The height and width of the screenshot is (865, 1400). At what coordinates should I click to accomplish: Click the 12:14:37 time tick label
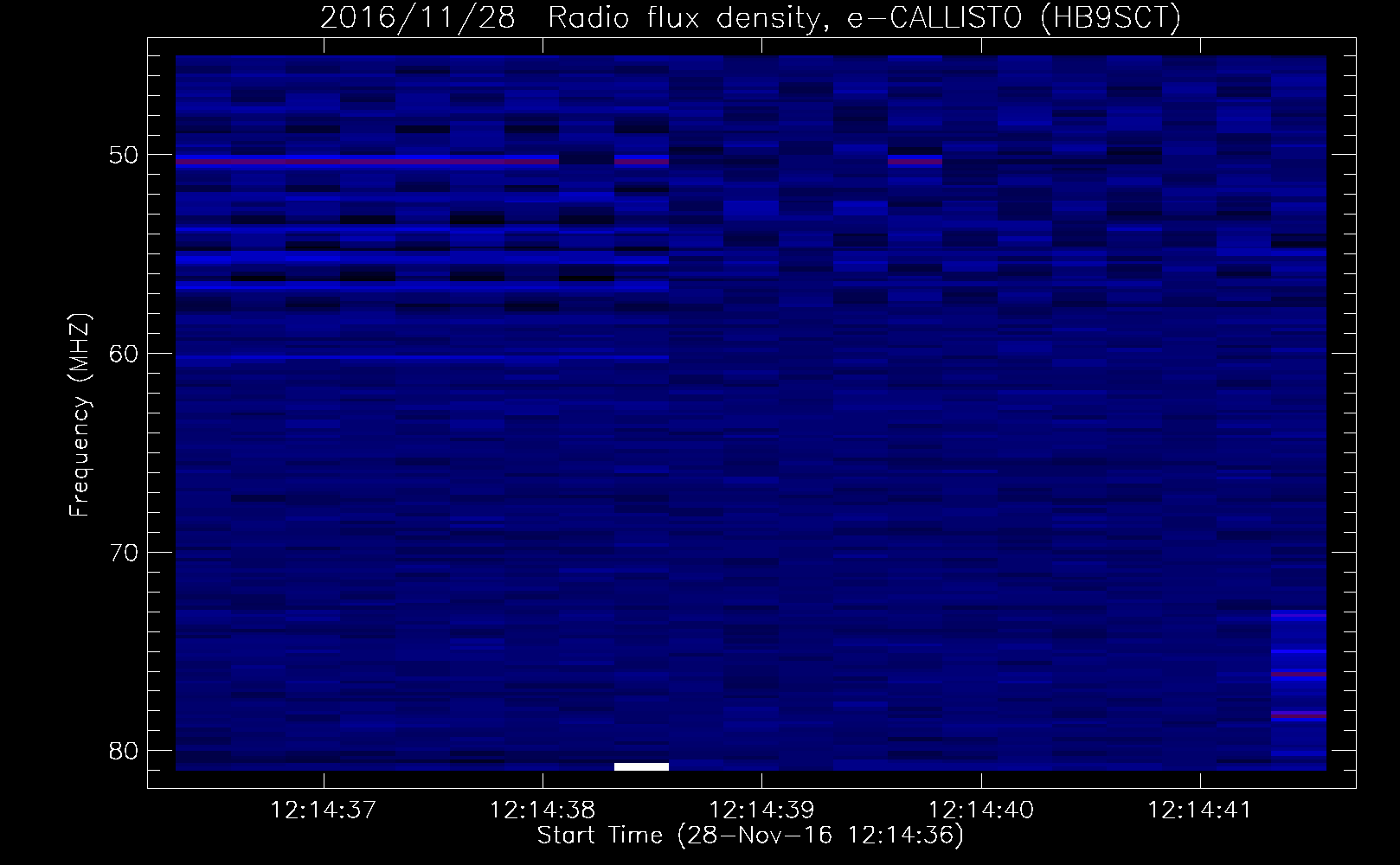pyautogui.click(x=324, y=811)
